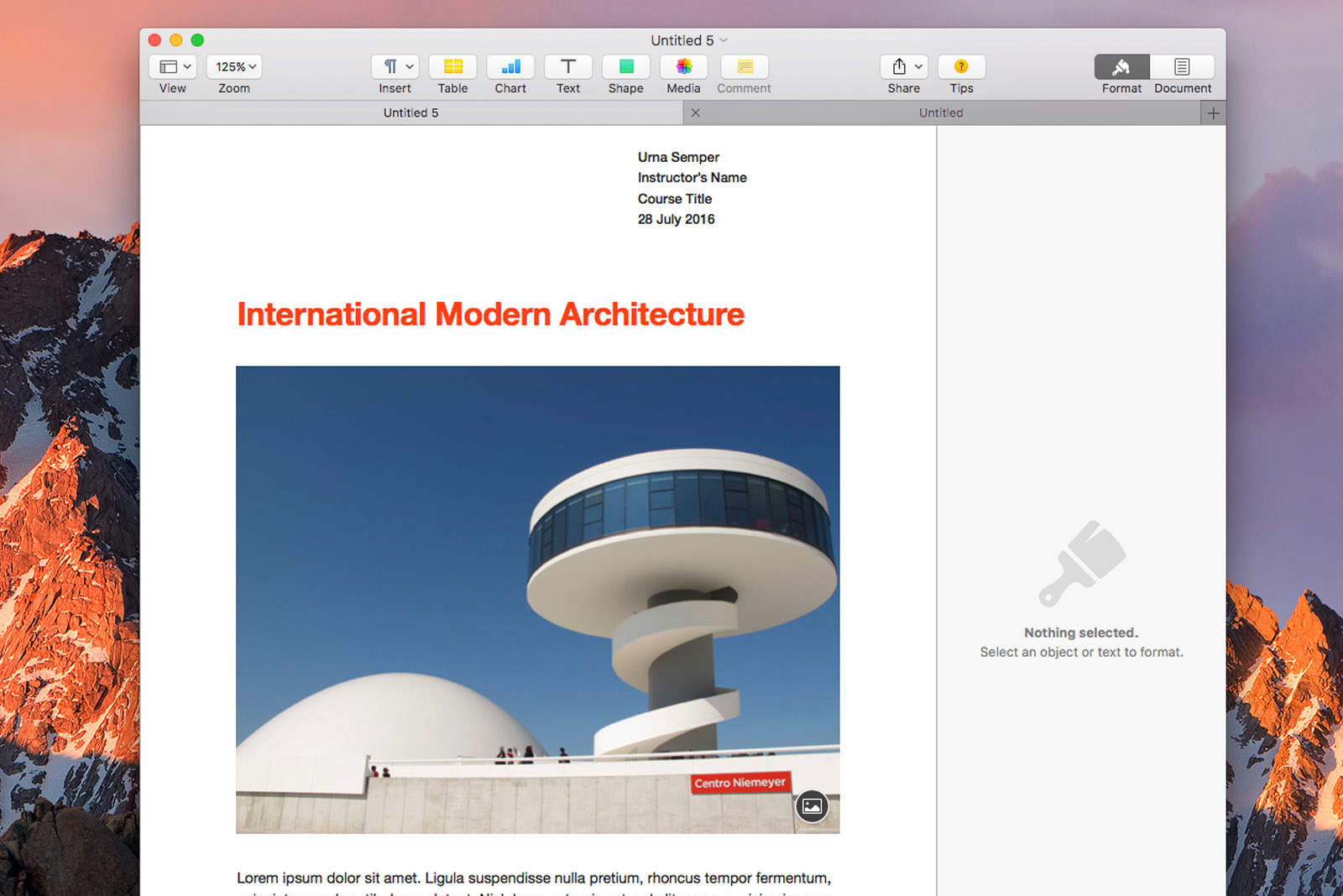
Task: Switch to the Untitled tab
Action: tap(940, 112)
